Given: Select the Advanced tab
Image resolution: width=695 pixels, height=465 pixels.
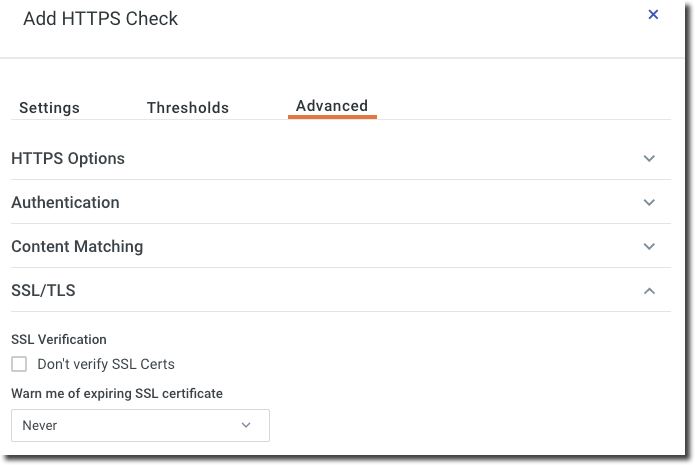Looking at the screenshot, I should pos(332,106).
